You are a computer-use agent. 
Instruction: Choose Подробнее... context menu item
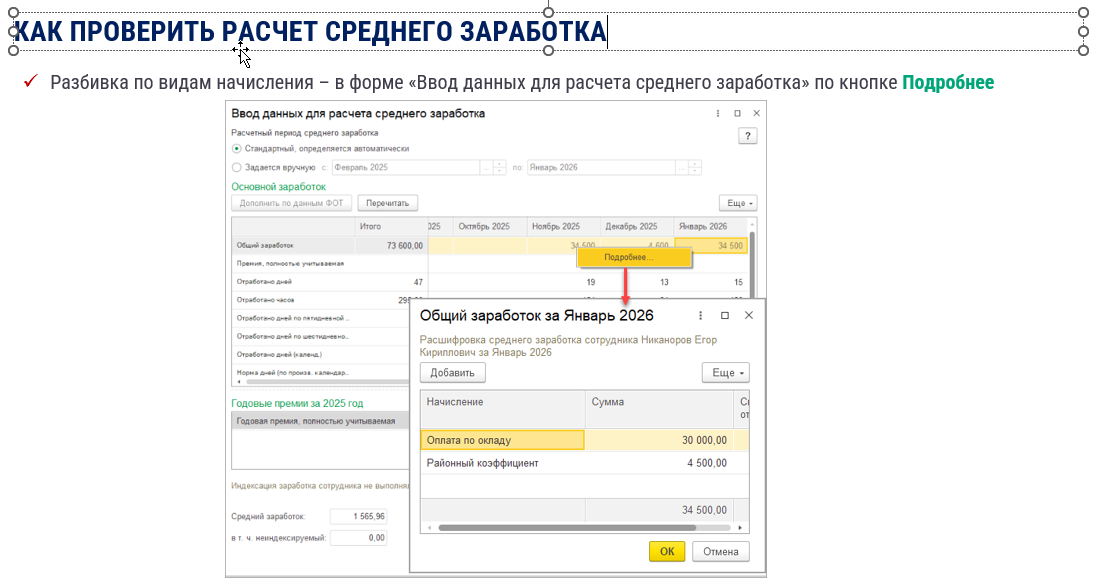(x=634, y=257)
